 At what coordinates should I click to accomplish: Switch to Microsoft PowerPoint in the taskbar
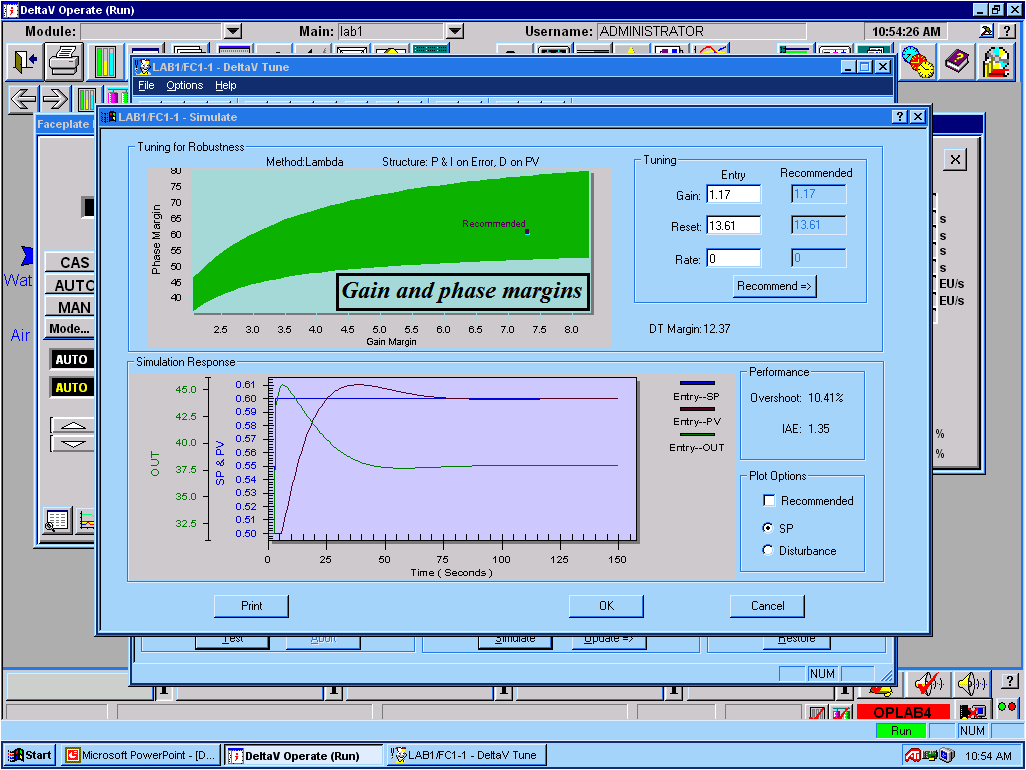tap(141, 755)
